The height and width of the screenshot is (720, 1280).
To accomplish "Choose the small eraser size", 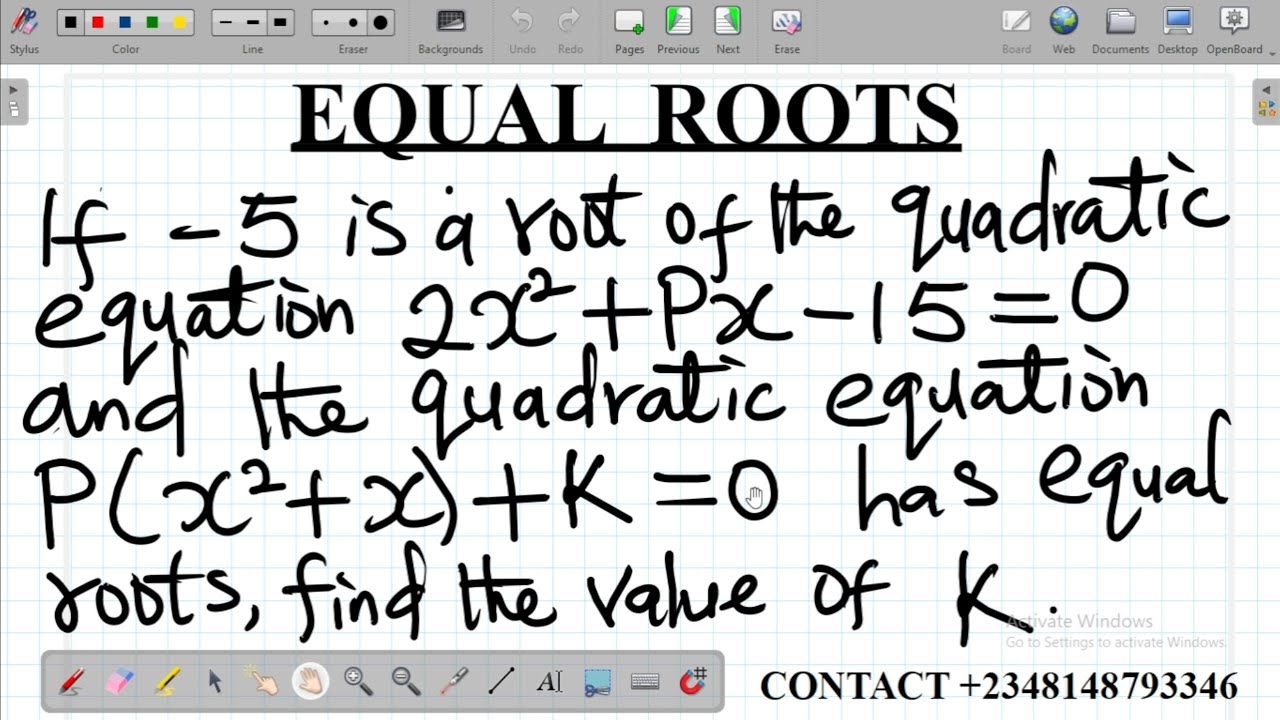I will pos(325,22).
